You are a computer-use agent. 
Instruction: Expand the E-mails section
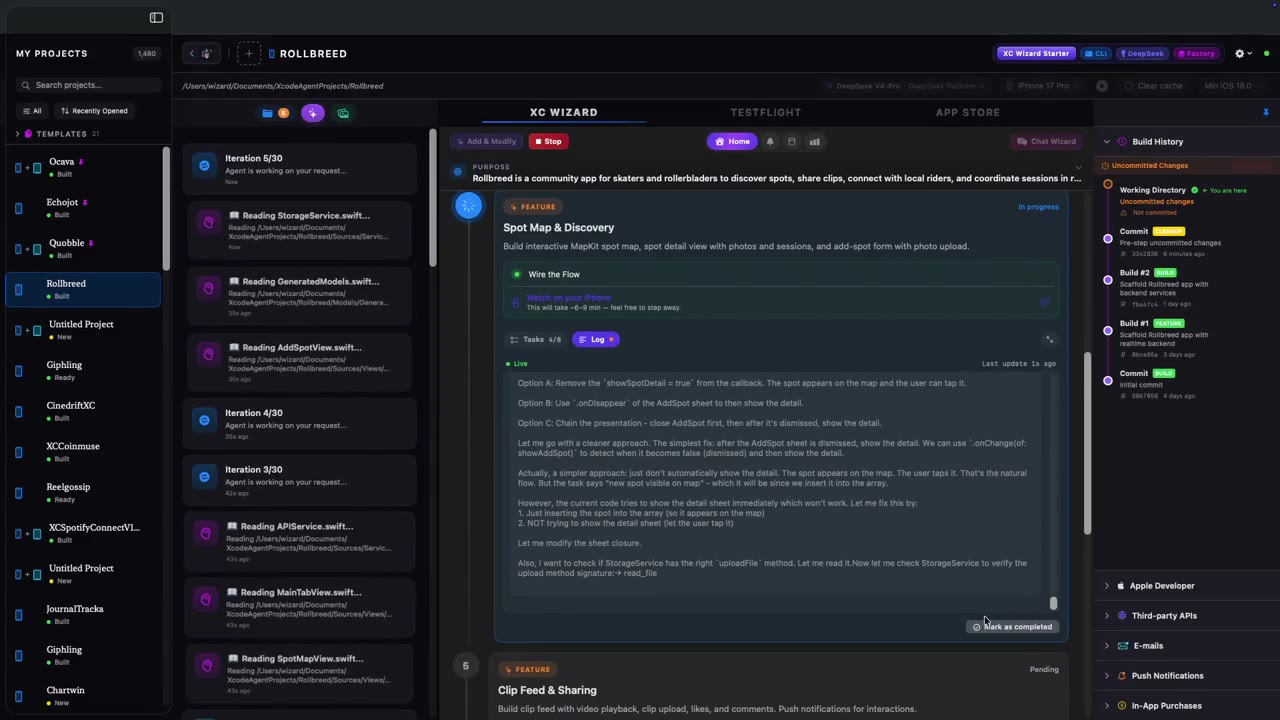1107,646
